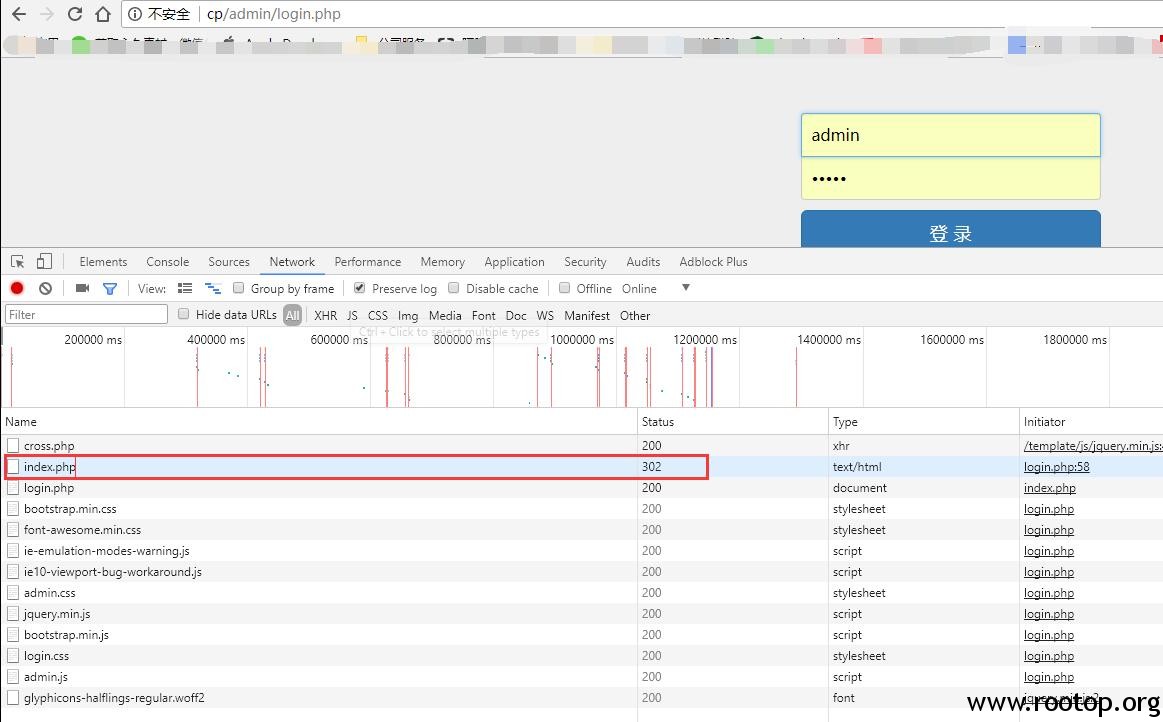
Task: Select the bootstrap.min.css request row
Action: pos(582,509)
